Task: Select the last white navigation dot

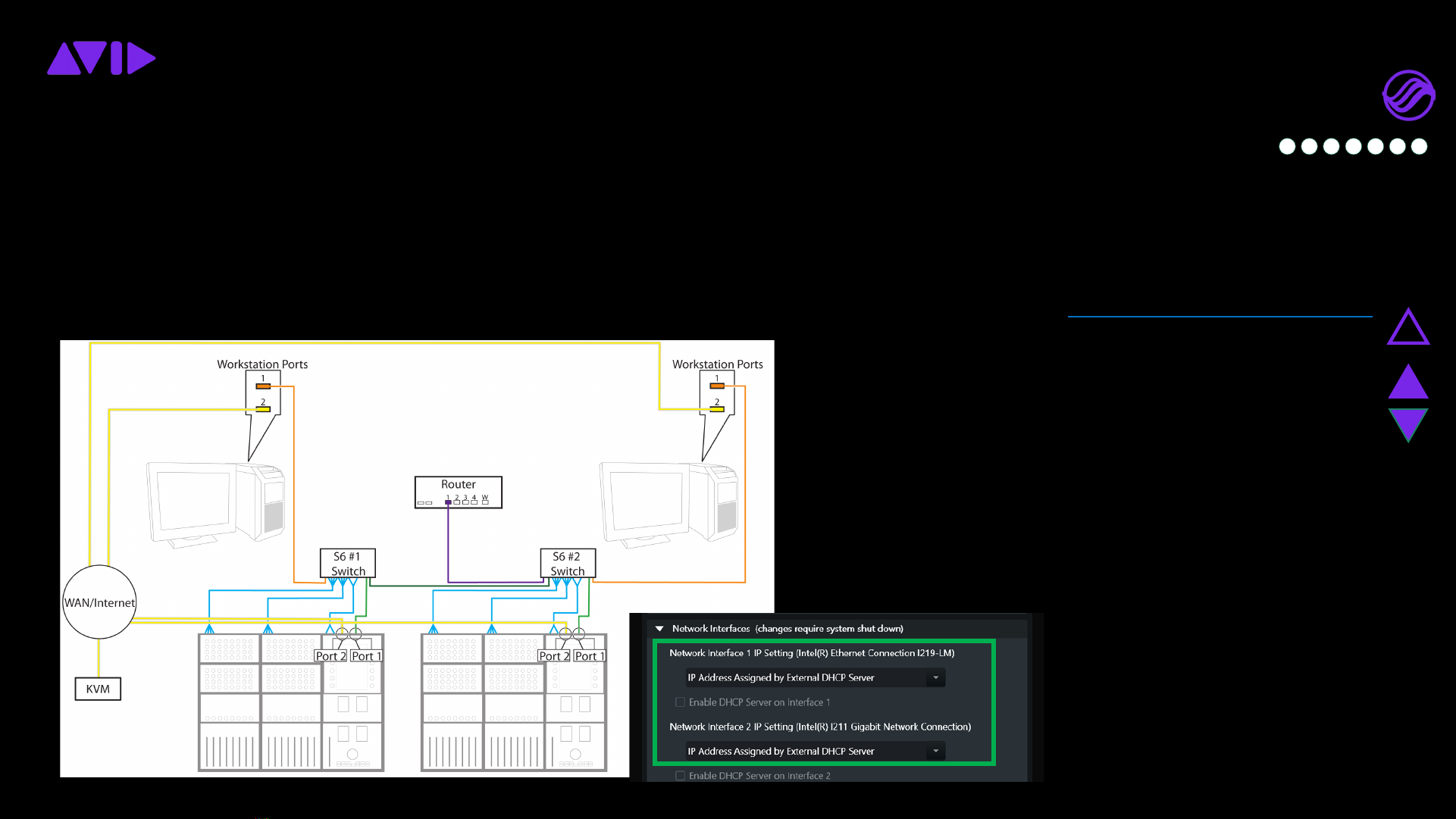Action: coord(1420,146)
